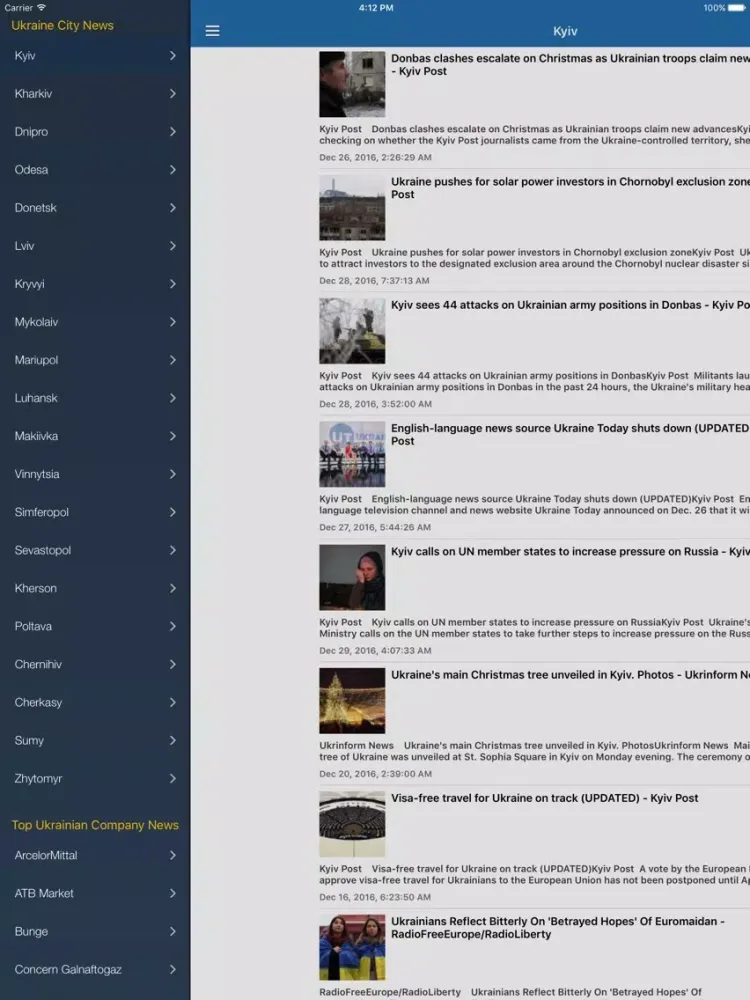Select Vinnytsia city news
The image size is (750, 1000).
click(x=95, y=474)
